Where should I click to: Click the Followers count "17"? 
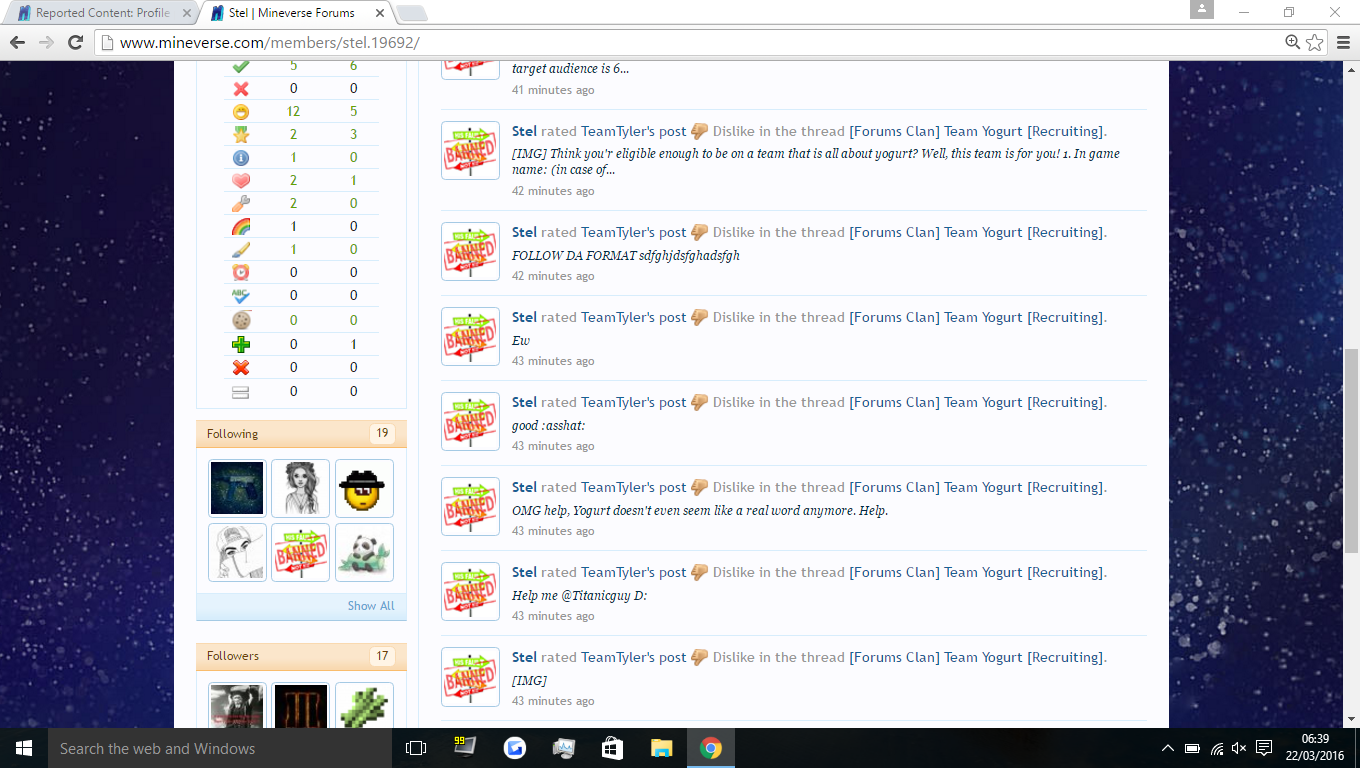pos(382,656)
